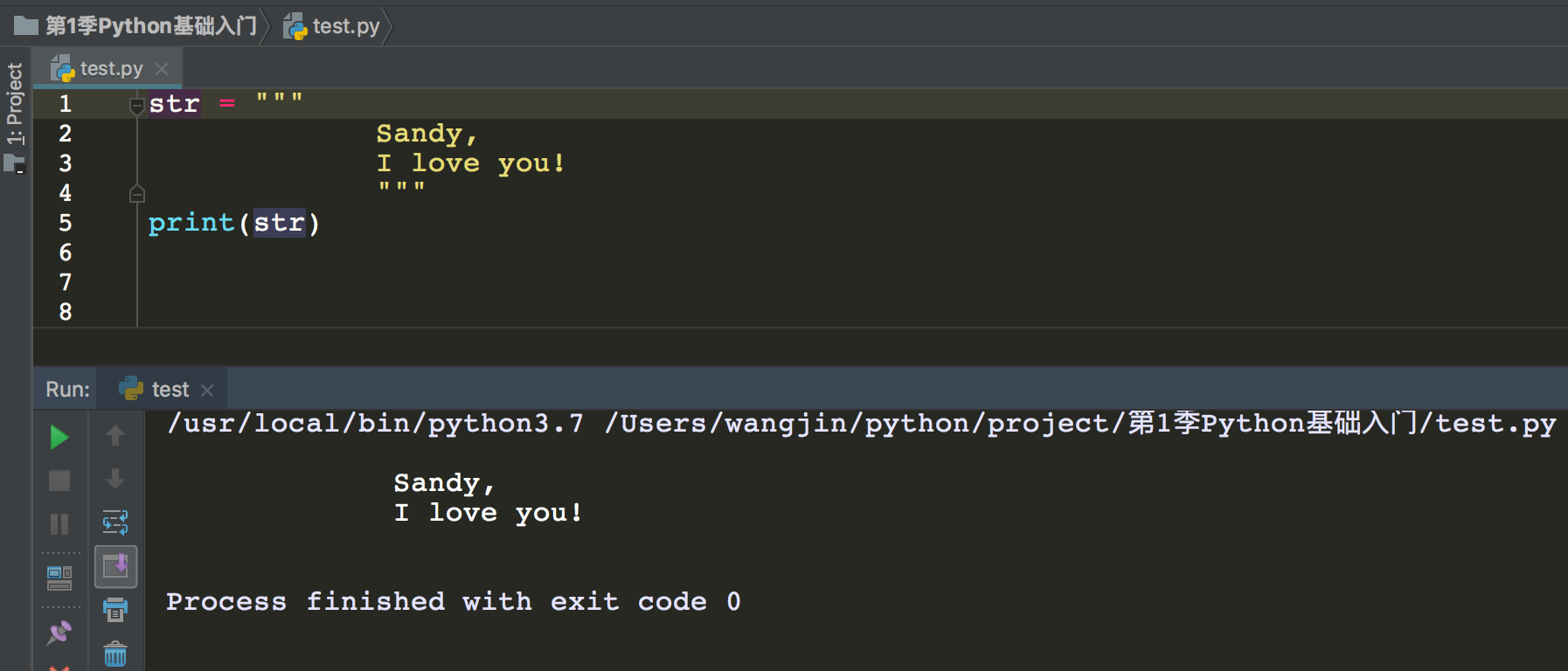
Task: Clear all console output with trash icon
Action: click(114, 654)
